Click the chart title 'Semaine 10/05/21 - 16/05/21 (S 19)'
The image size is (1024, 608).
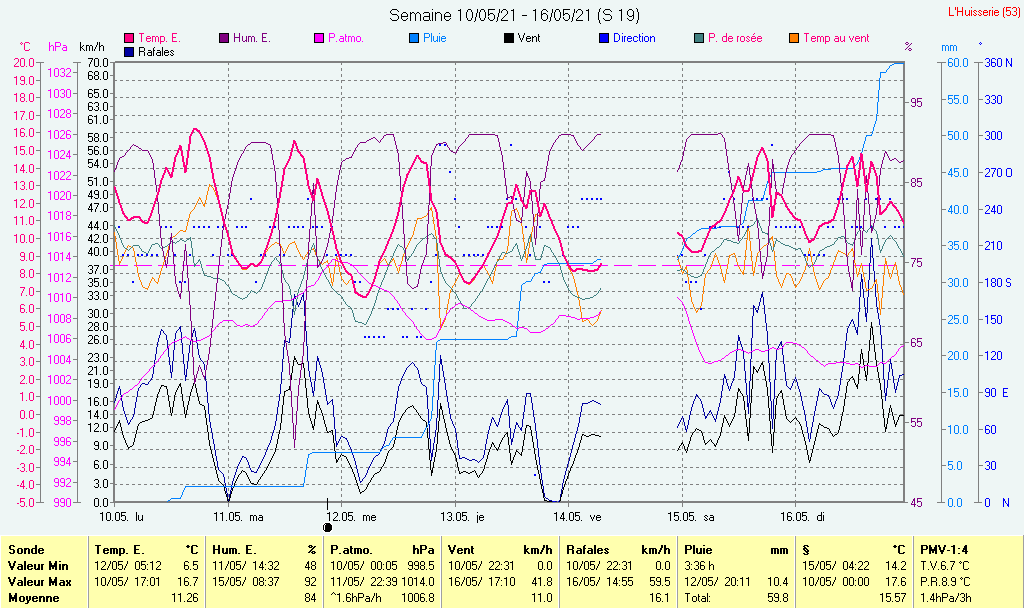514,15
